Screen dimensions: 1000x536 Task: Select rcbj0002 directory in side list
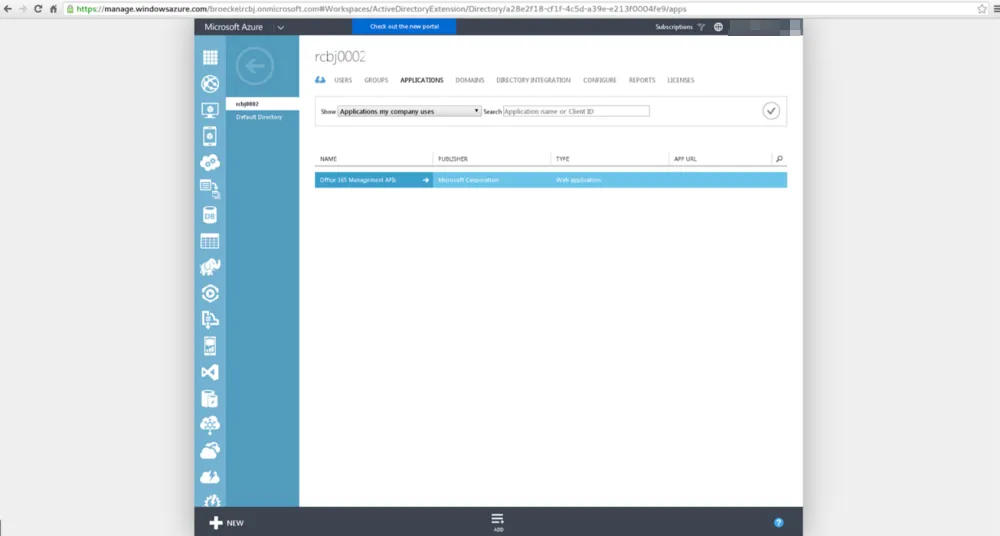262,104
